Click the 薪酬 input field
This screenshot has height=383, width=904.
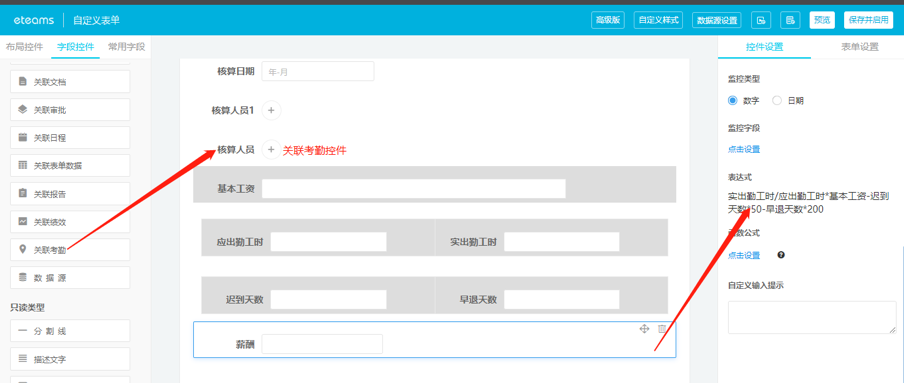pos(322,344)
